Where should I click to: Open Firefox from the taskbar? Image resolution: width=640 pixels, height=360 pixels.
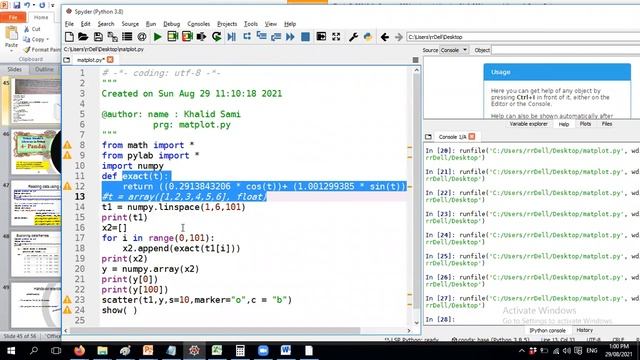click(x=80, y=351)
